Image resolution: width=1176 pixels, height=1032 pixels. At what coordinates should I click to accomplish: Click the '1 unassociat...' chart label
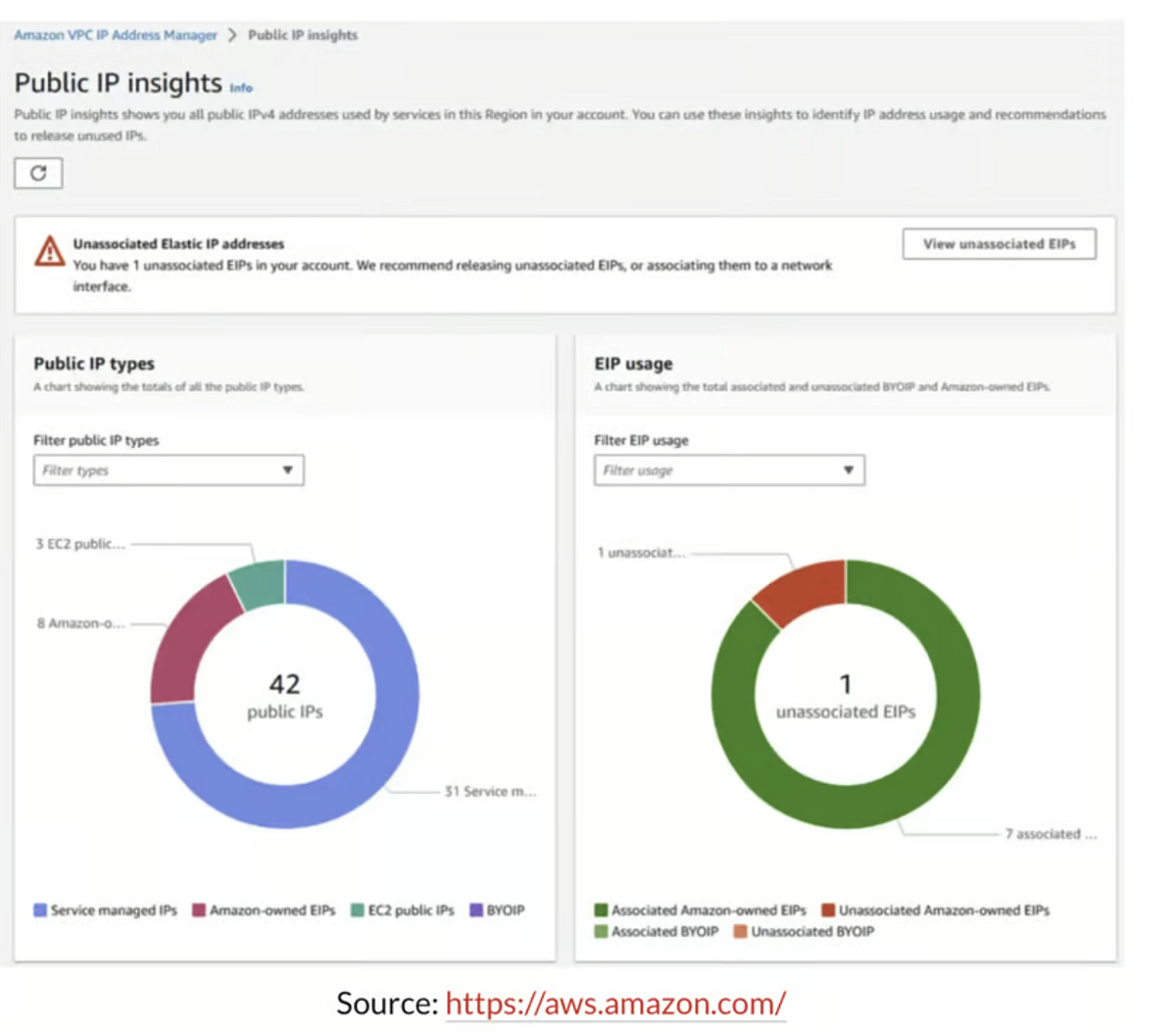(641, 553)
